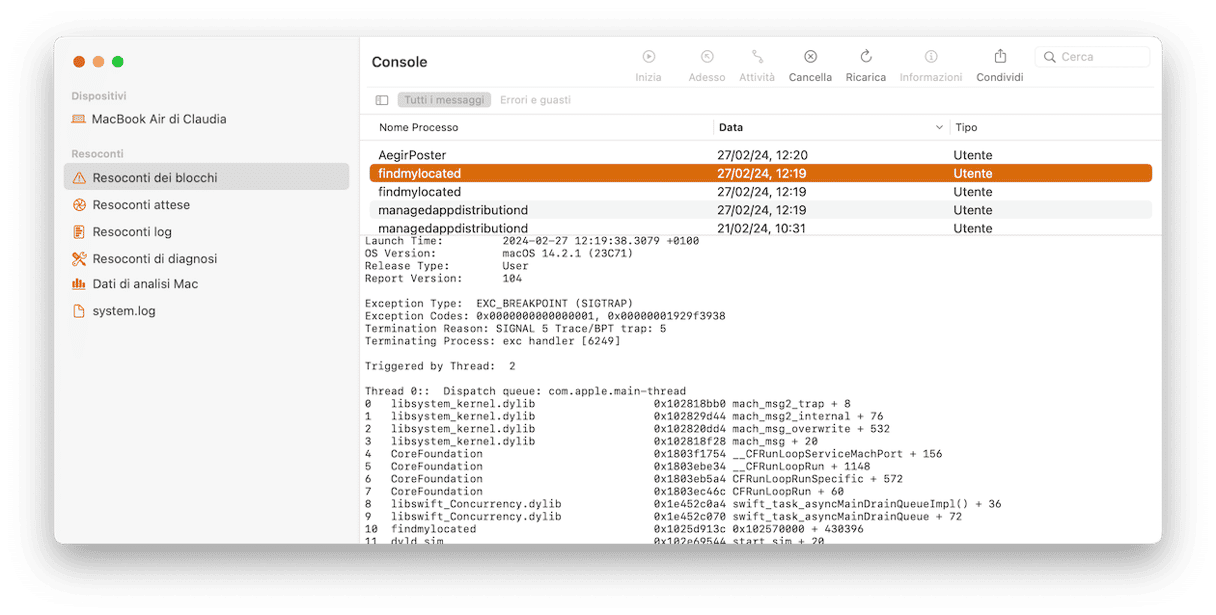Open Resoconti log in sidebar

[x=132, y=232]
